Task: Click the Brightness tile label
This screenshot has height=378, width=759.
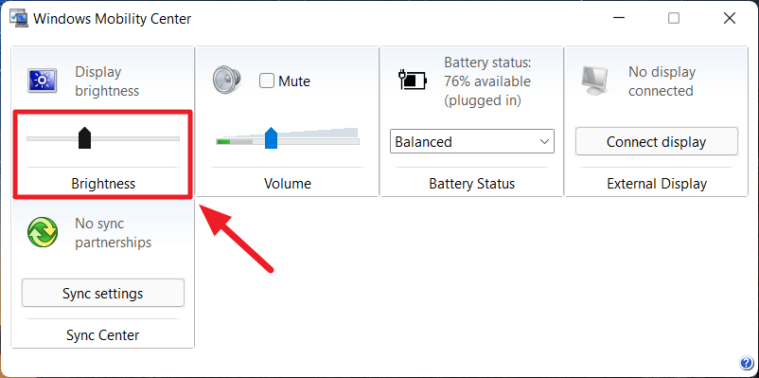Action: pos(103,184)
